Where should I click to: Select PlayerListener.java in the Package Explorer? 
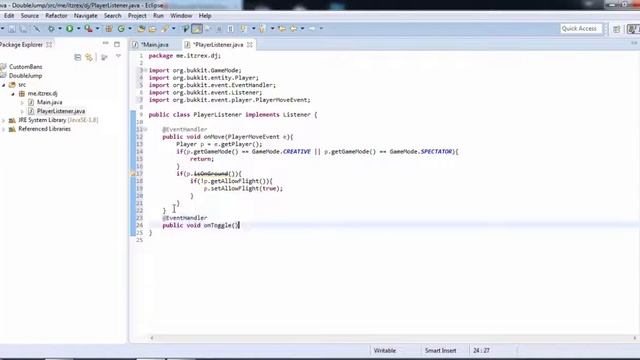pos(61,111)
